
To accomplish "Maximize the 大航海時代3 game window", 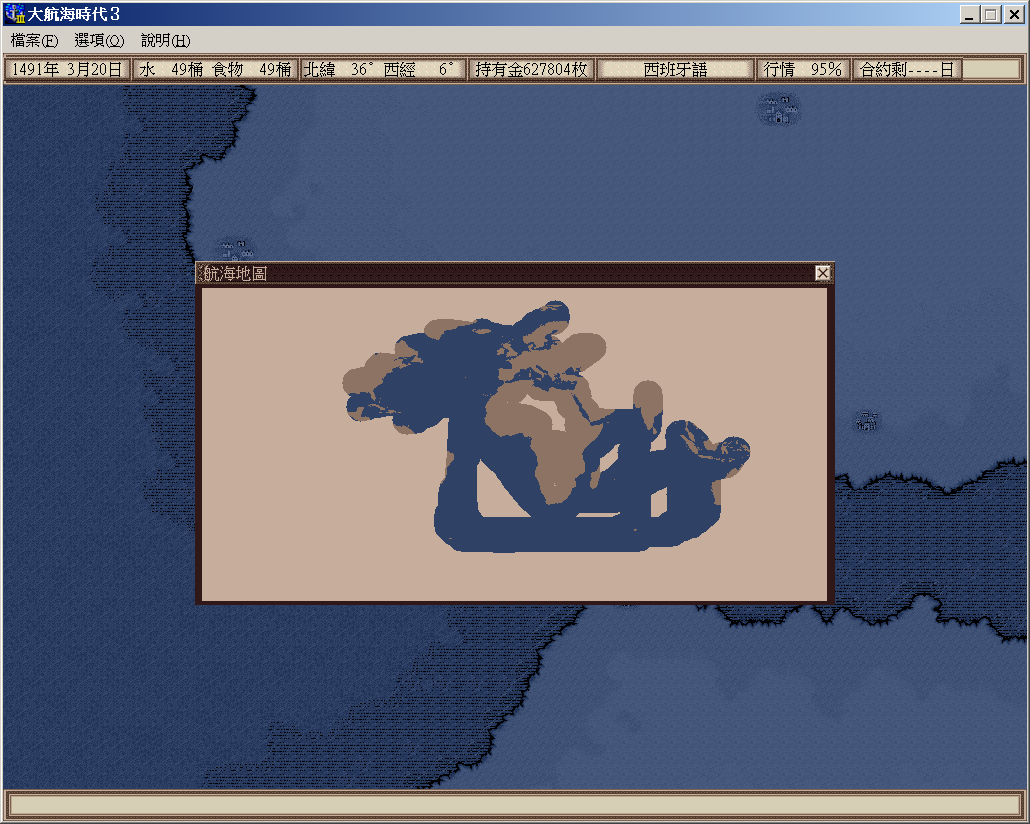I will 990,14.
